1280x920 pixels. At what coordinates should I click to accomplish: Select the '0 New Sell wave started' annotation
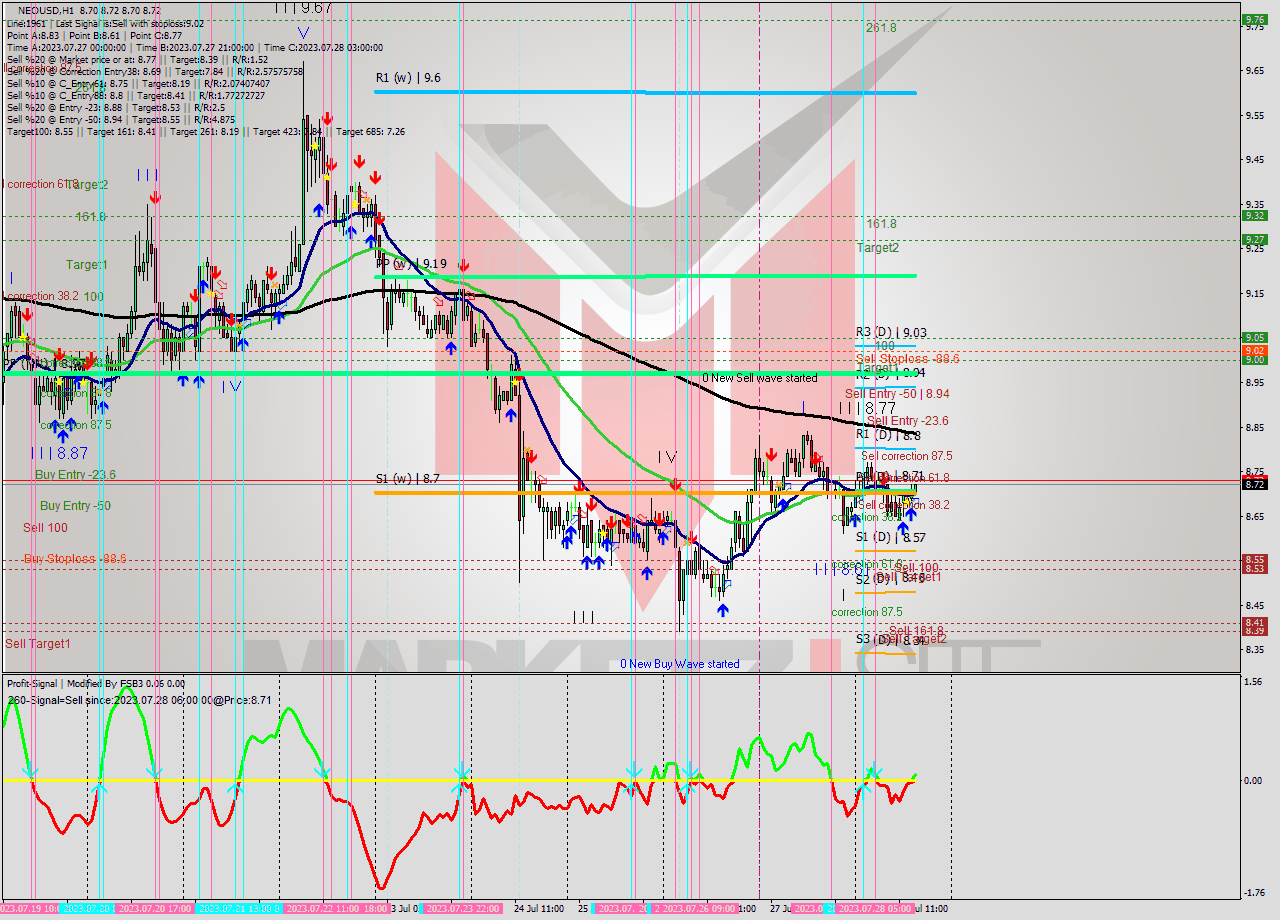coord(759,378)
